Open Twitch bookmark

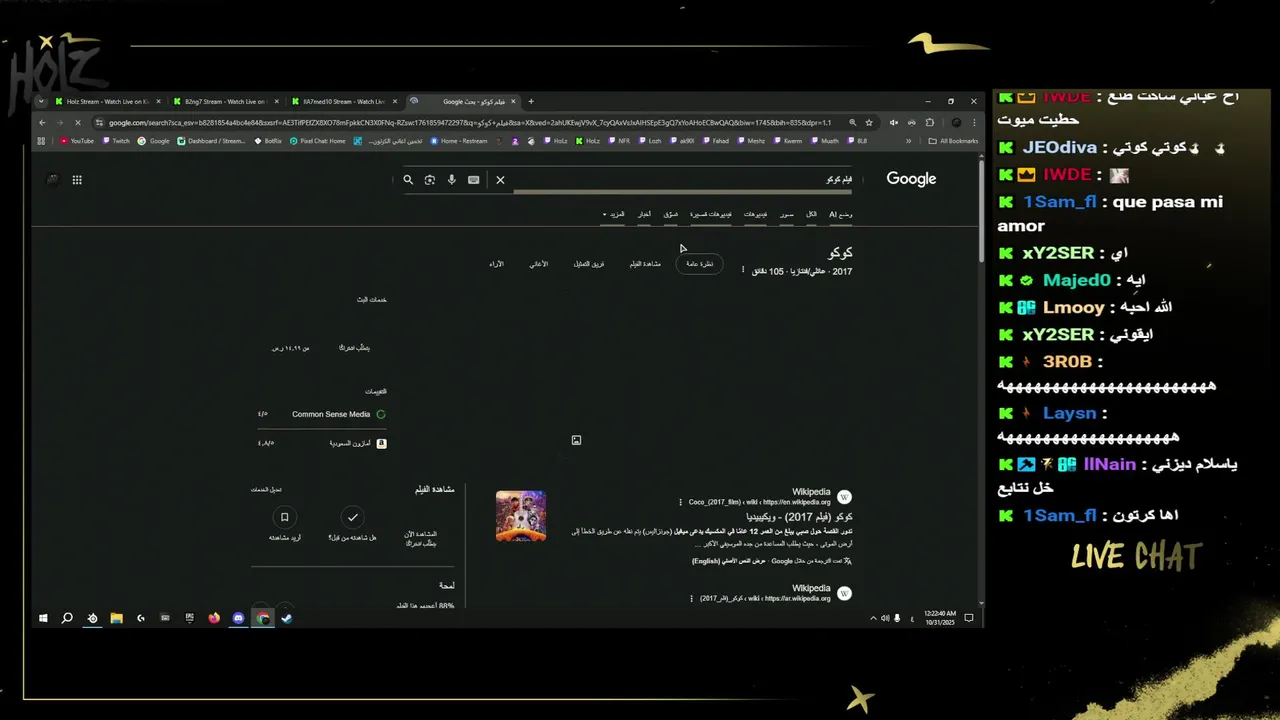[x=116, y=141]
